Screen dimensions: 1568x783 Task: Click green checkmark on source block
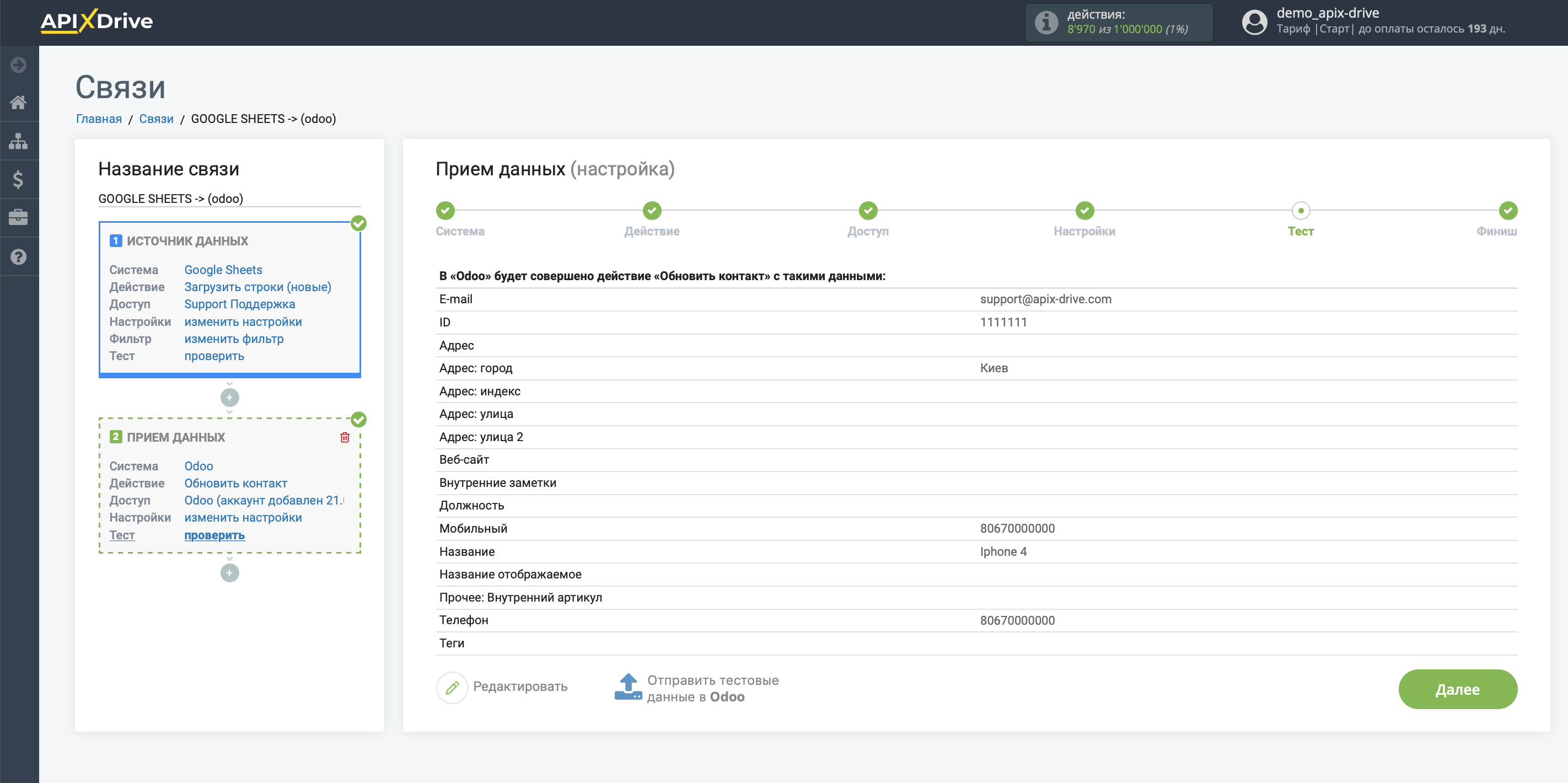(358, 223)
